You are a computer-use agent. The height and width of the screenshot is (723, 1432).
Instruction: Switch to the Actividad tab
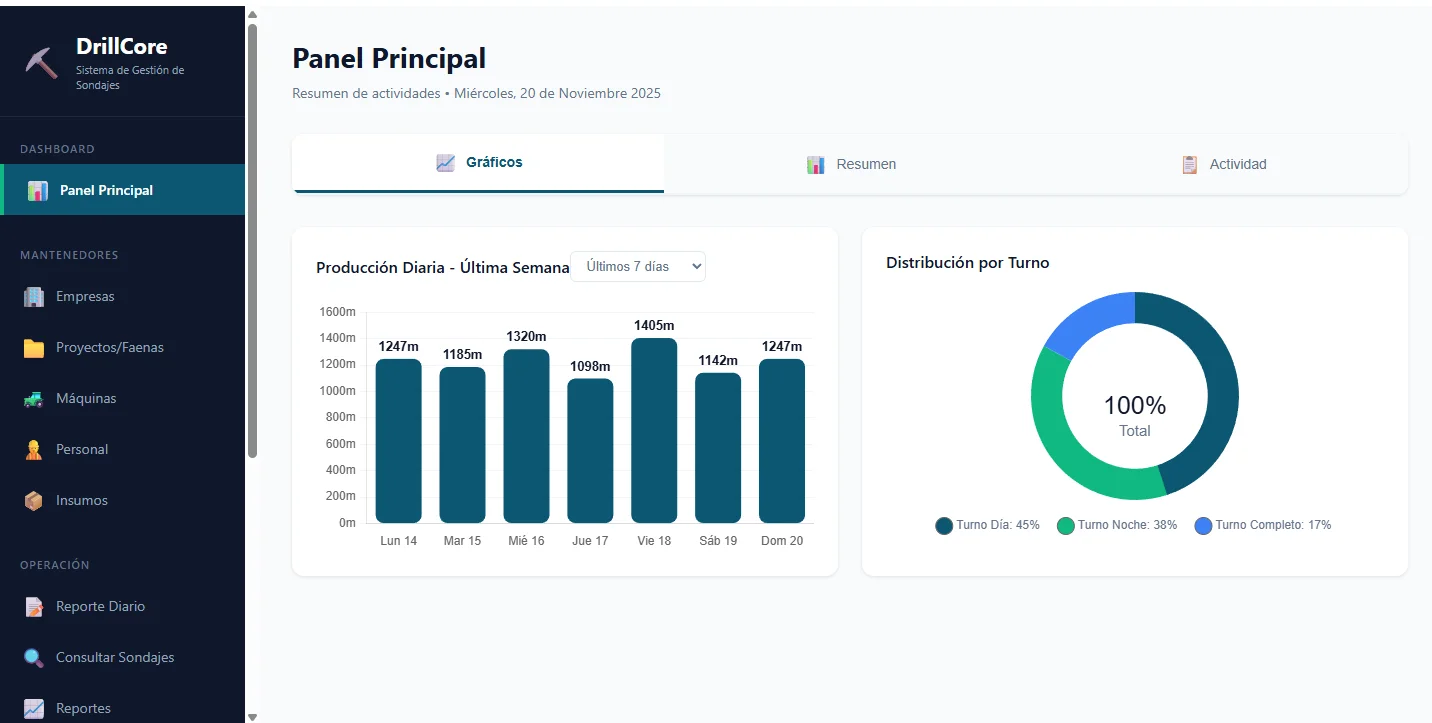point(1223,164)
